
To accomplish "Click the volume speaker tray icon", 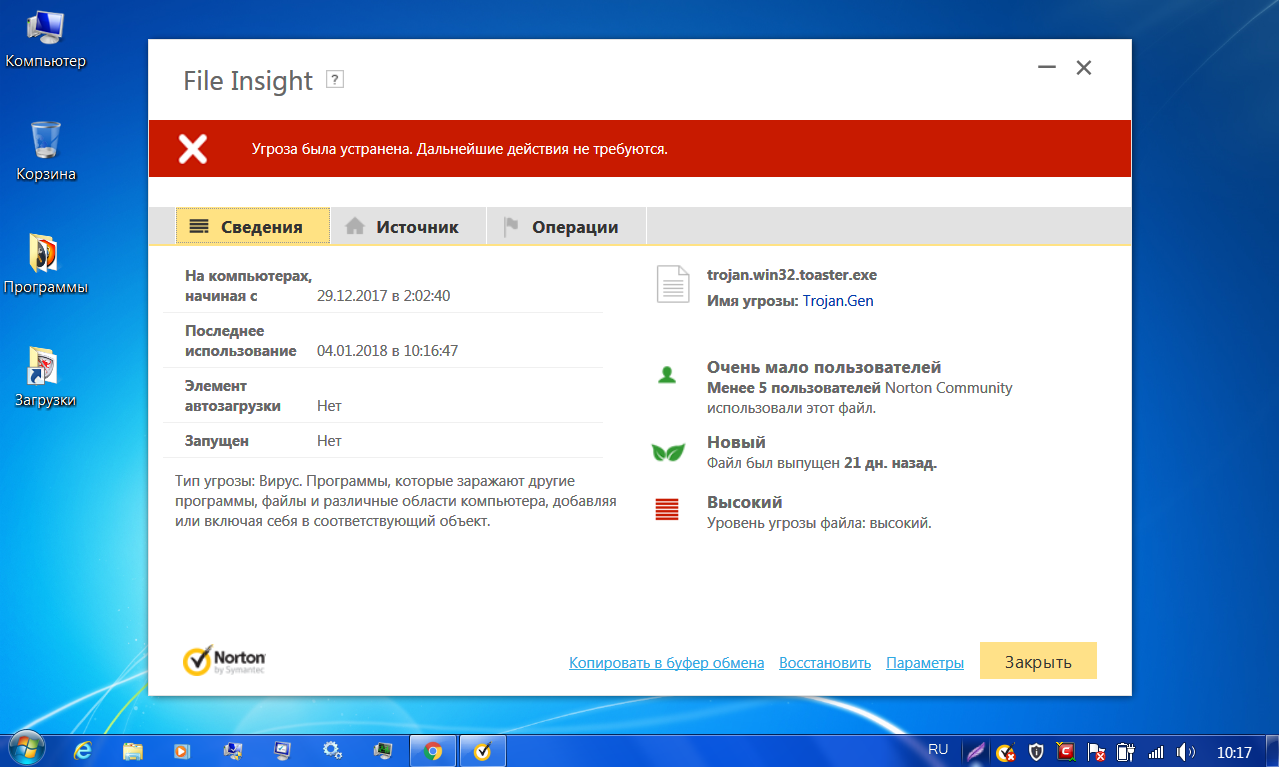I will coord(1186,751).
